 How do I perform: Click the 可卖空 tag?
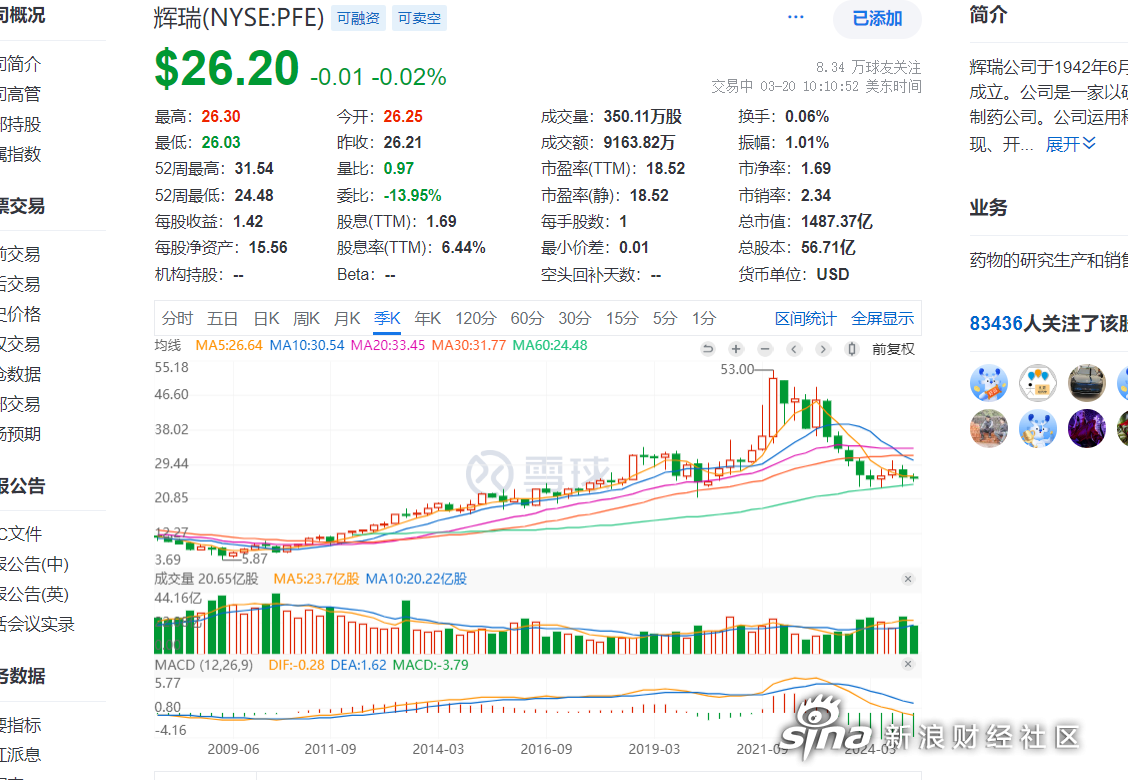419,18
